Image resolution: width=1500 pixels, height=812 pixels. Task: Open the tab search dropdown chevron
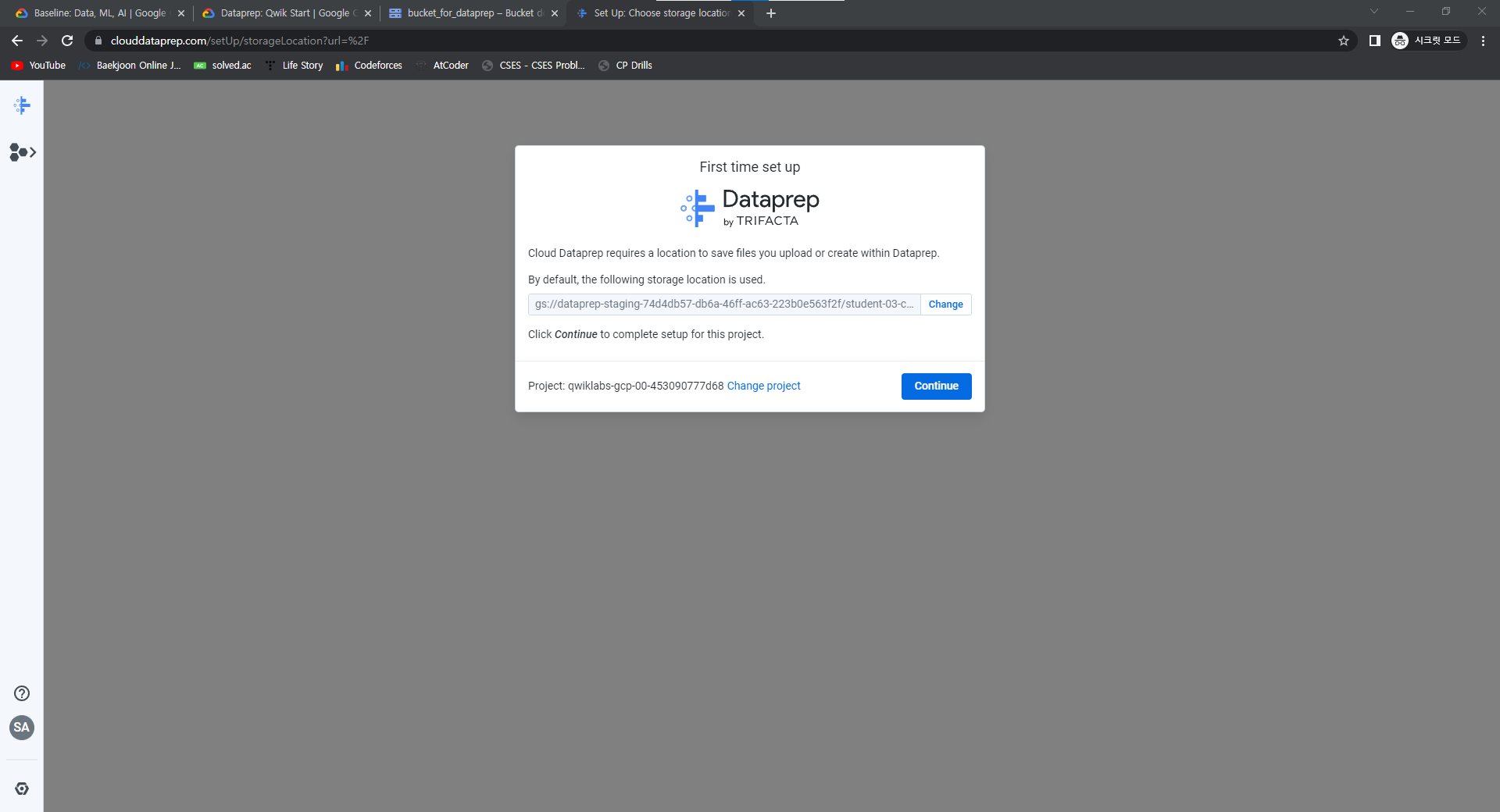[1374, 12]
